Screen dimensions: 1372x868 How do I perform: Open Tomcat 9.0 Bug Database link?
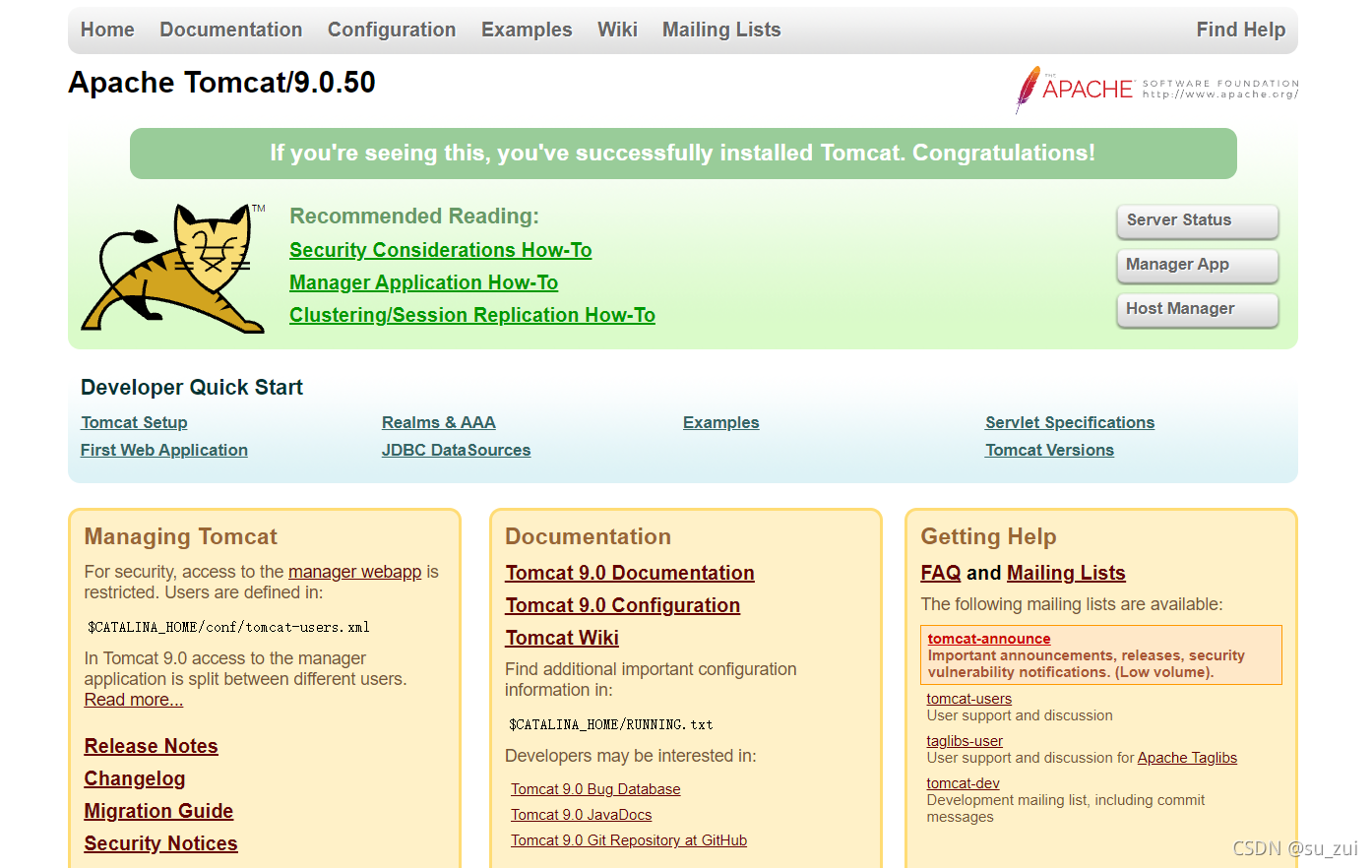click(595, 789)
